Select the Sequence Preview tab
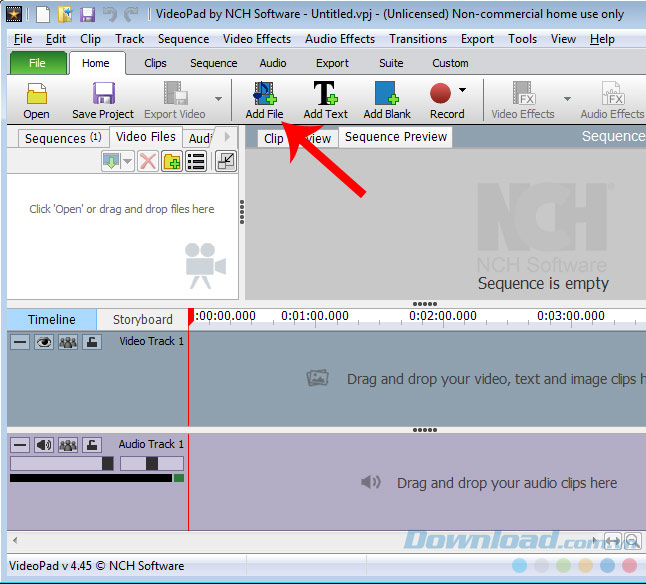This screenshot has width=646, height=584. [396, 137]
